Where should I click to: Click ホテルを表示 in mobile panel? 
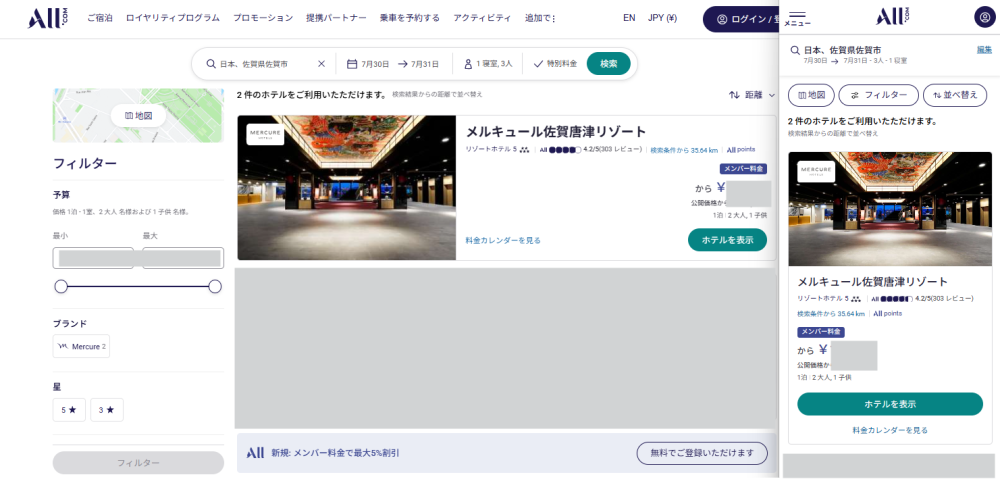pyautogui.click(x=890, y=404)
